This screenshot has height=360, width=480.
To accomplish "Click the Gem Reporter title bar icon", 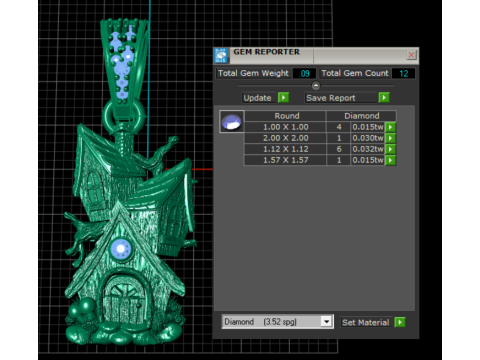I will 221,55.
